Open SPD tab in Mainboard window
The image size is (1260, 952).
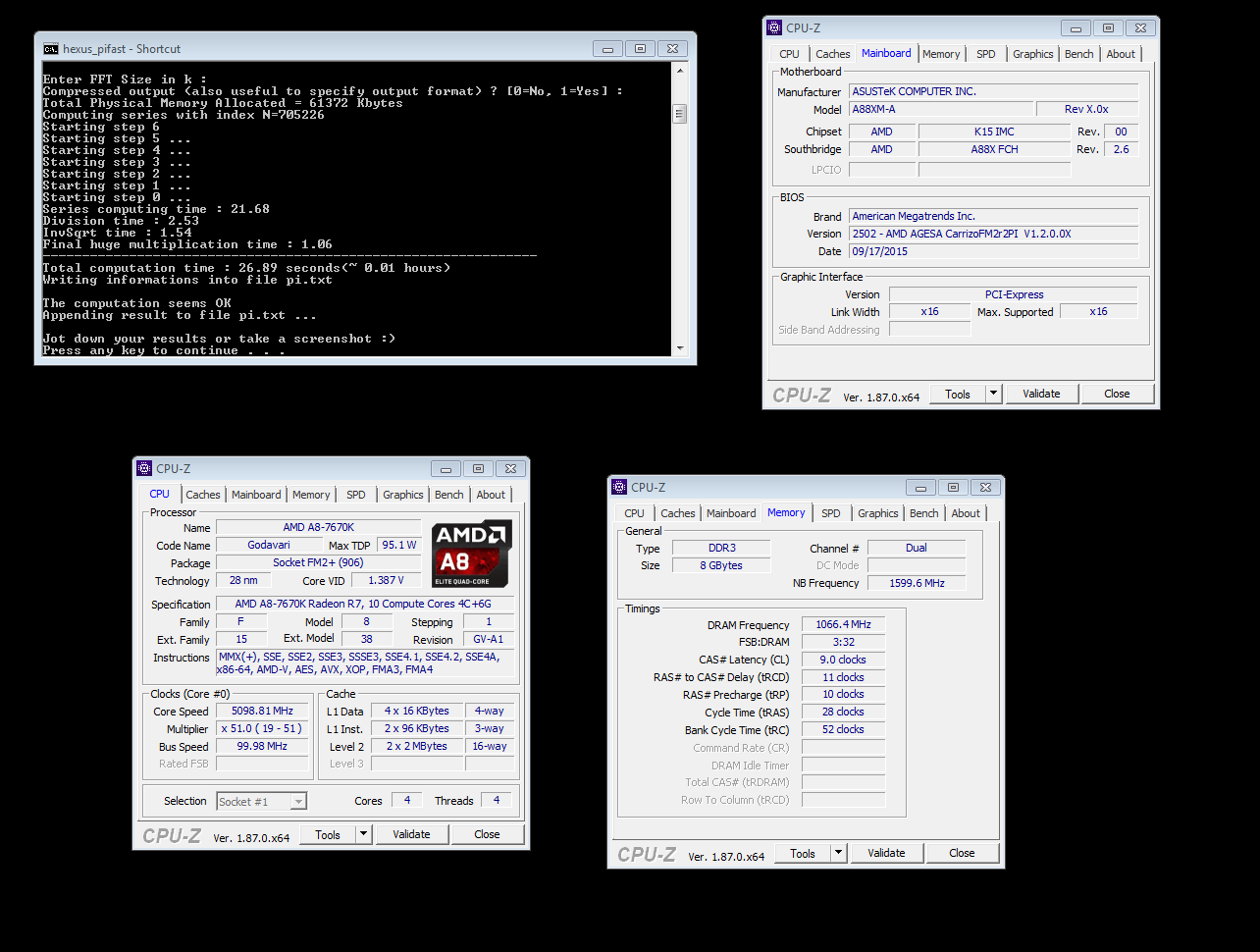(x=986, y=54)
